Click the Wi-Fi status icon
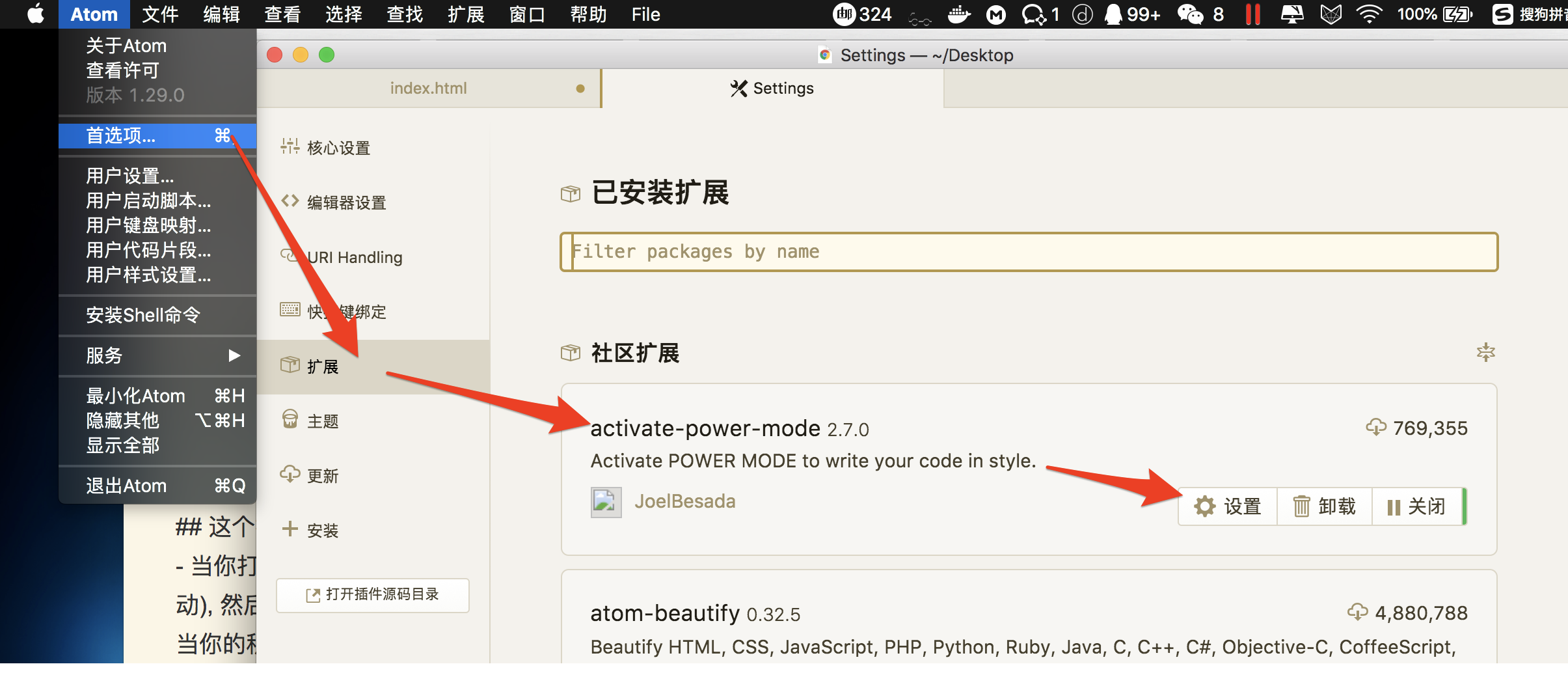Image resolution: width=1568 pixels, height=690 pixels. click(x=1369, y=14)
